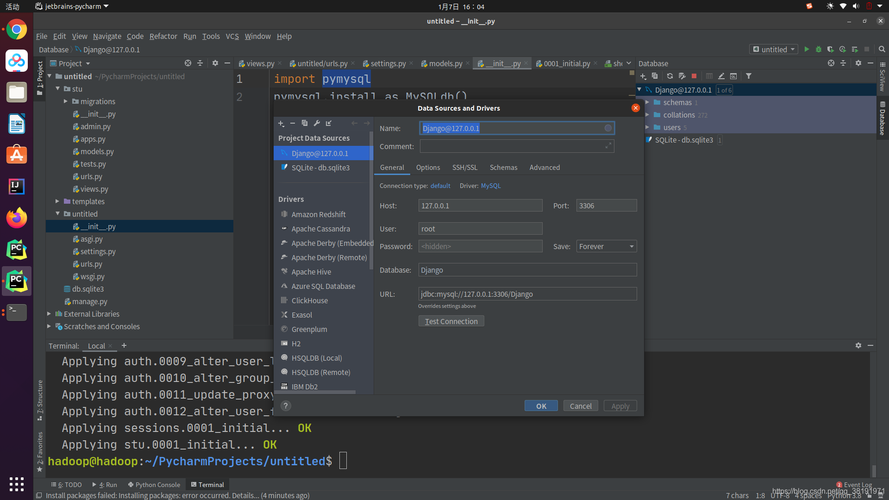This screenshot has height=500, width=889.
Task: Click MySQL driver link
Action: point(490,186)
